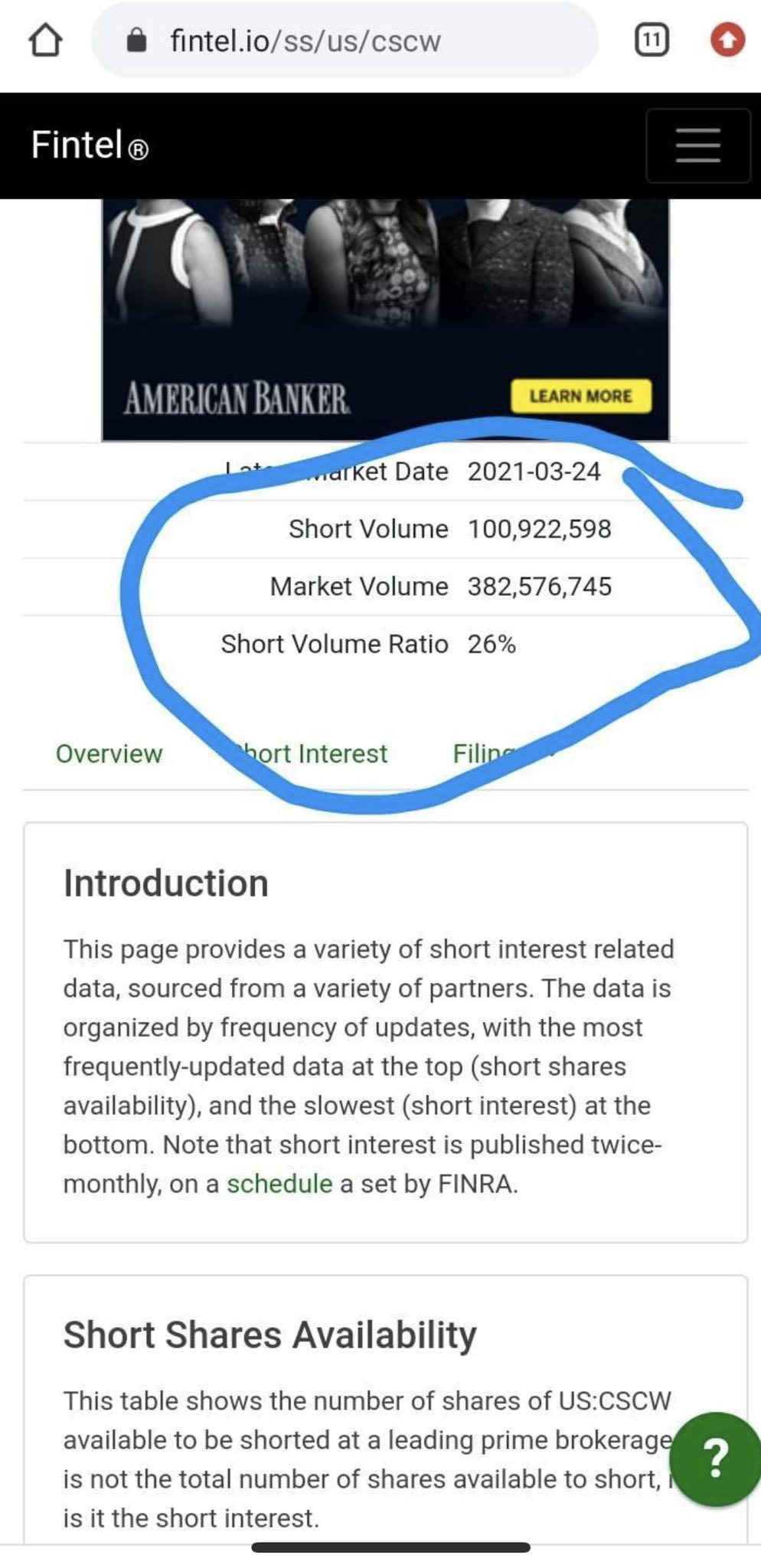Tap the red browser update arrow icon
This screenshot has width=761, height=1568.
727,40
